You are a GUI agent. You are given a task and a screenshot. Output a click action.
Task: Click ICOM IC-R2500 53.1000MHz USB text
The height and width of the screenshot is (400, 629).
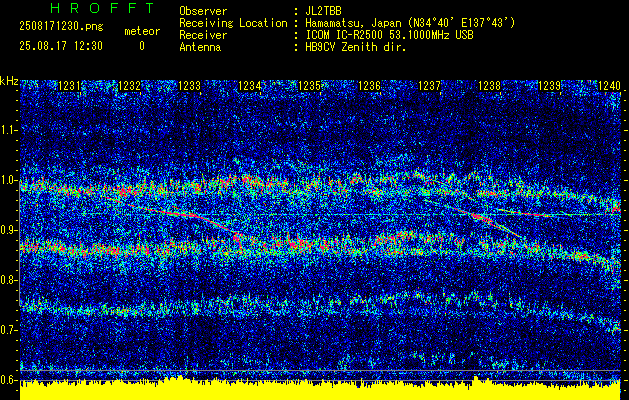(x=389, y=35)
